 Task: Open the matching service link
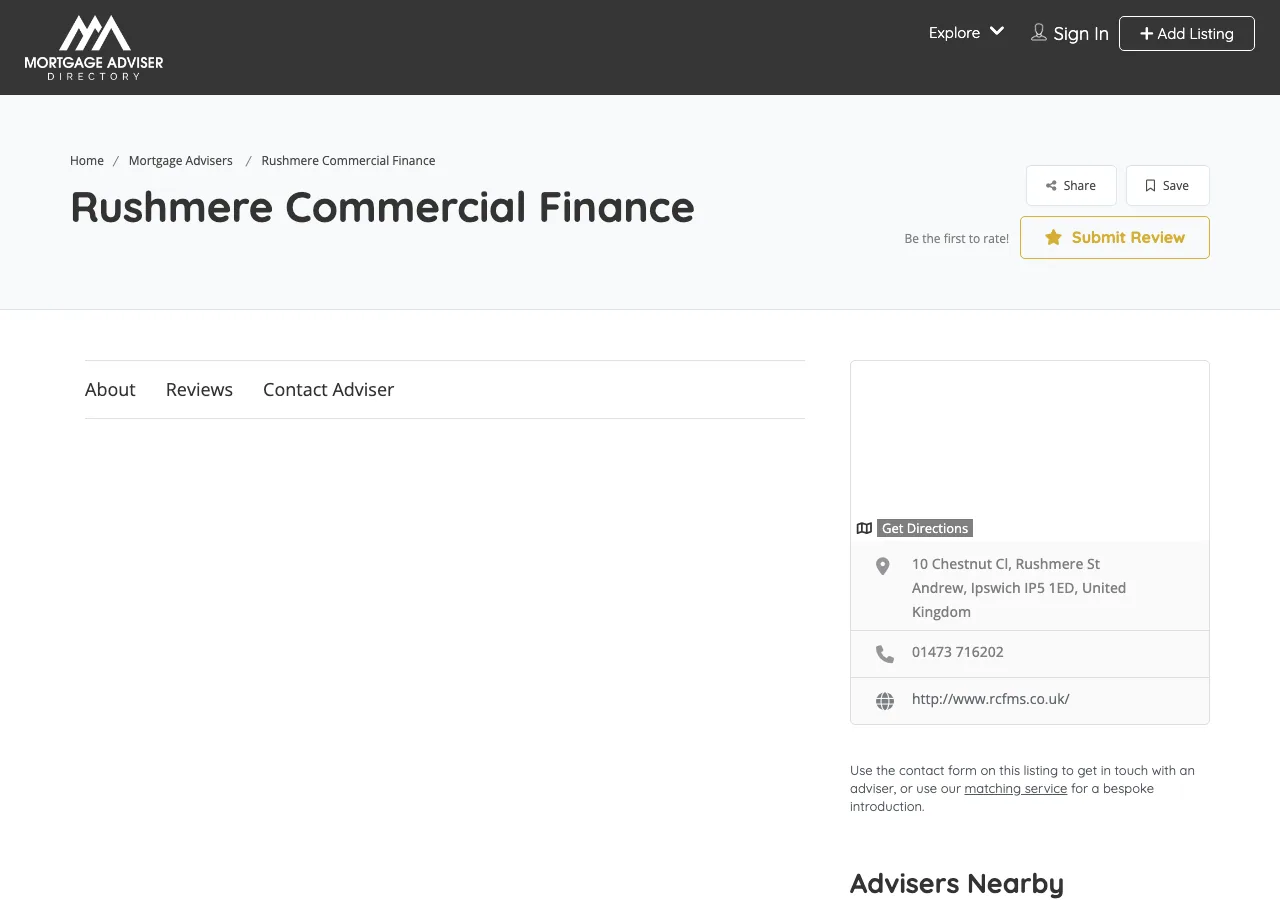(1015, 788)
